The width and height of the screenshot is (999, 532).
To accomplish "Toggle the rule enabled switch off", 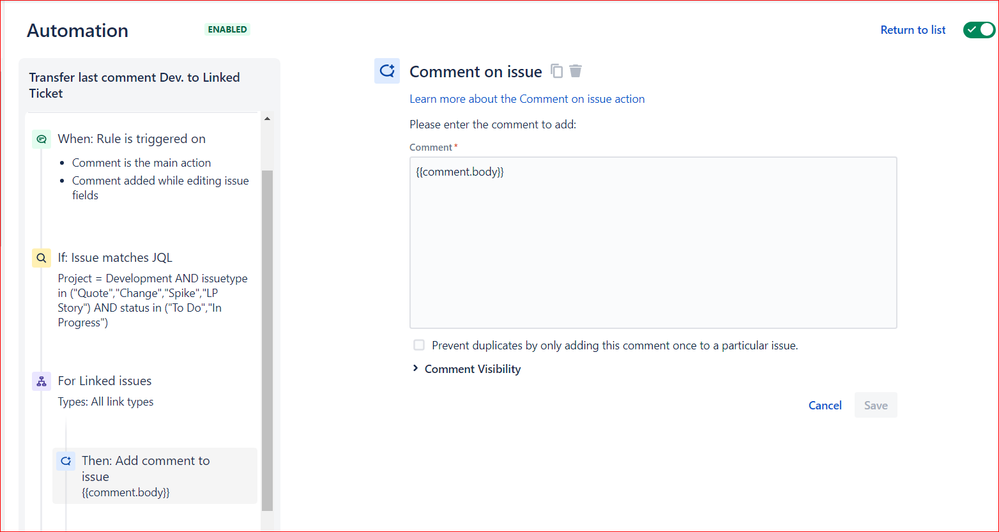I will [x=978, y=30].
